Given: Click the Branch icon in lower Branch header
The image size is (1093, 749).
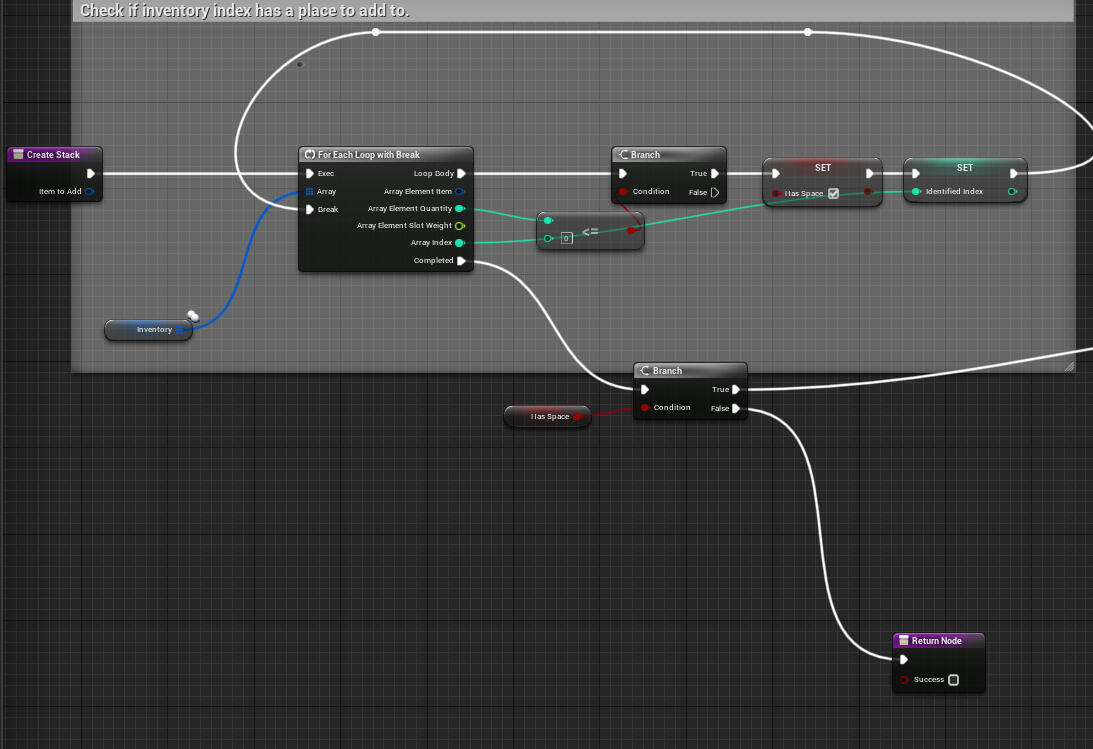Looking at the screenshot, I should coord(645,370).
